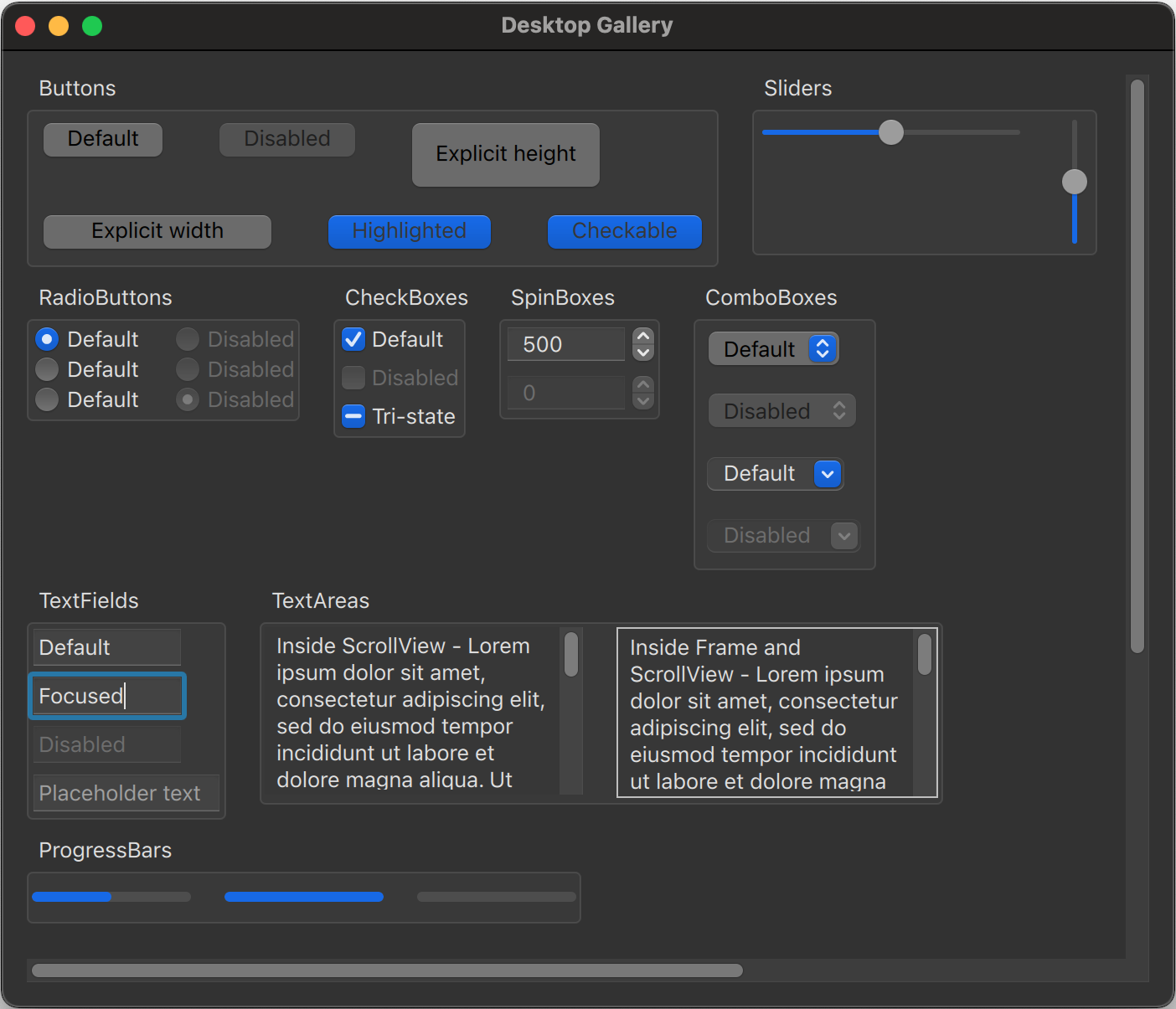The image size is (1176, 1009).
Task: Click the horizontal slider handle
Action: 891,132
